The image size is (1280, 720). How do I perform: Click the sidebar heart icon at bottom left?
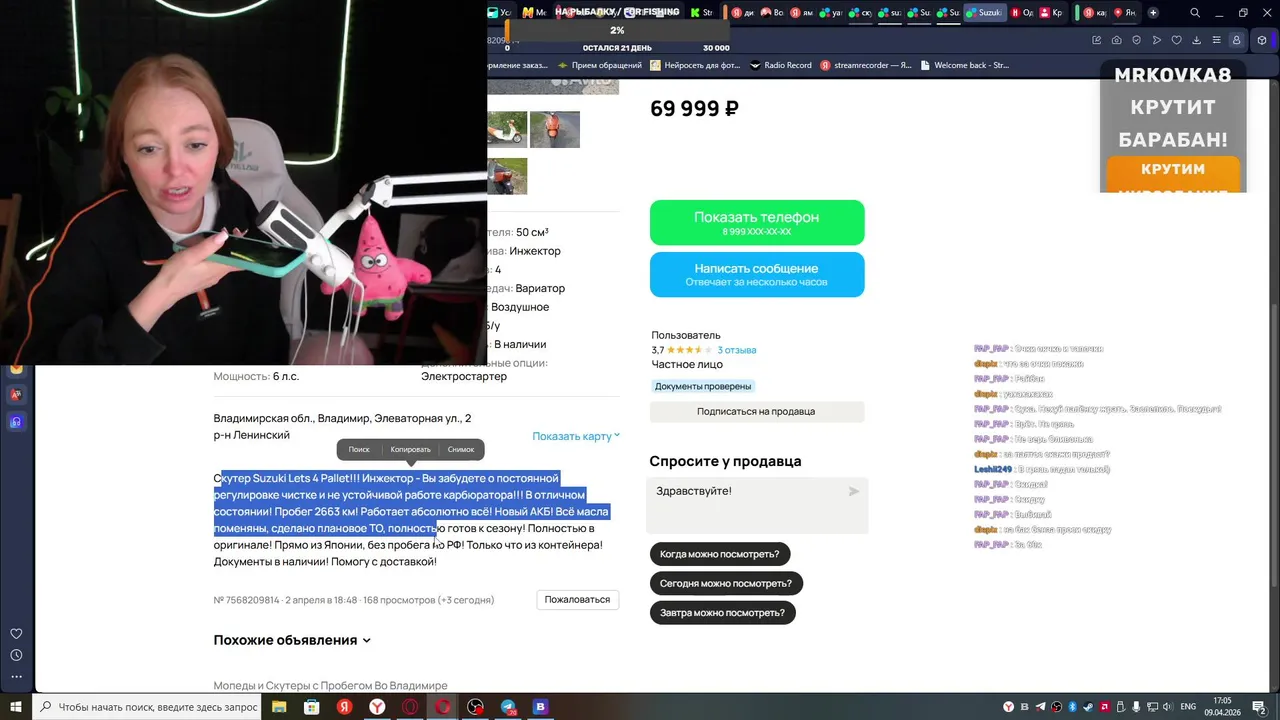(x=16, y=634)
